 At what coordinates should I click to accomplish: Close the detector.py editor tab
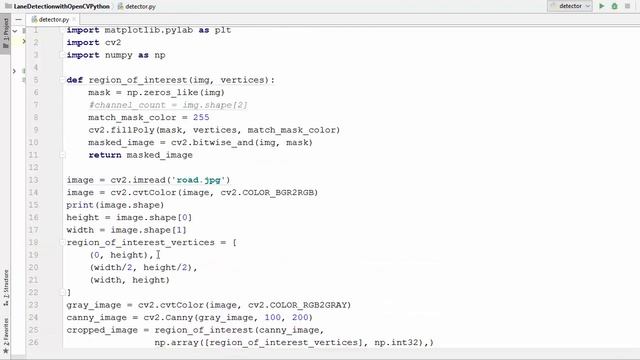click(74, 19)
